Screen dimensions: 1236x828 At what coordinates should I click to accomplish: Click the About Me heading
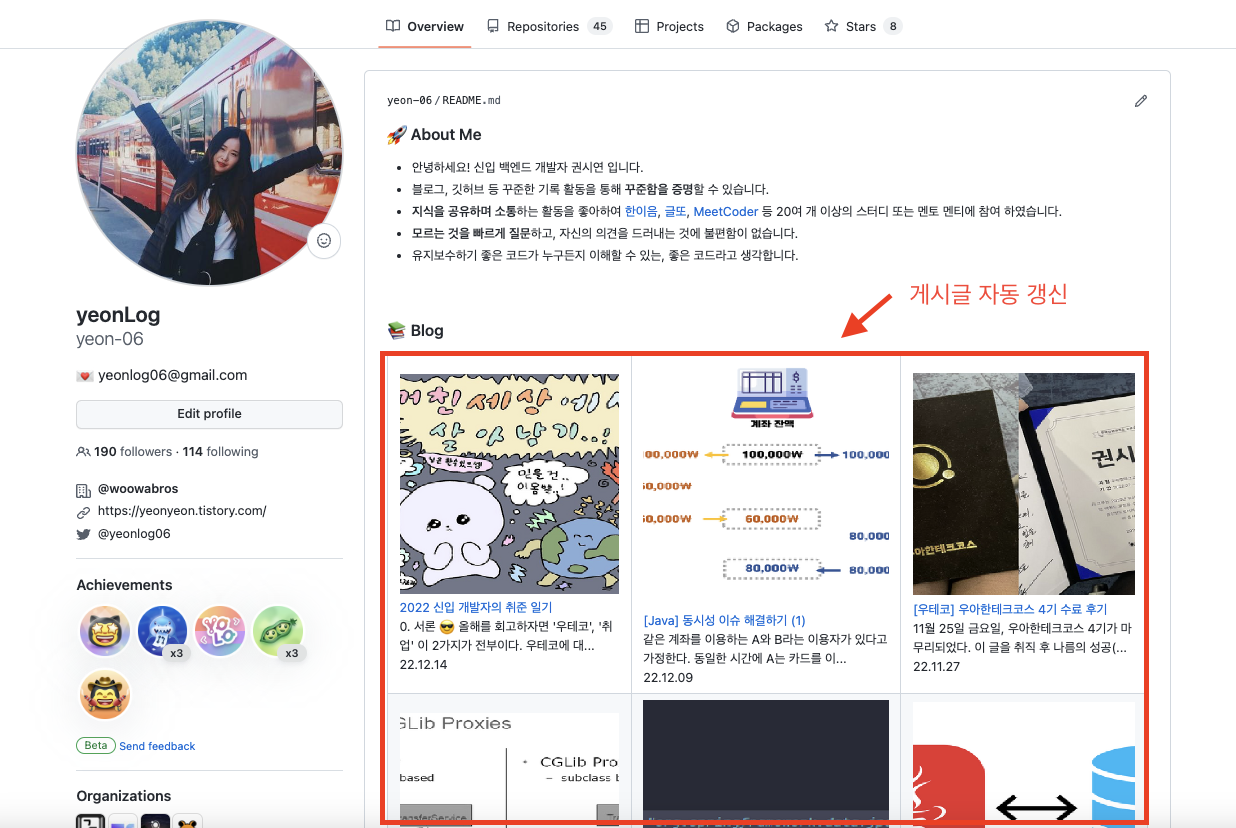pos(434,135)
